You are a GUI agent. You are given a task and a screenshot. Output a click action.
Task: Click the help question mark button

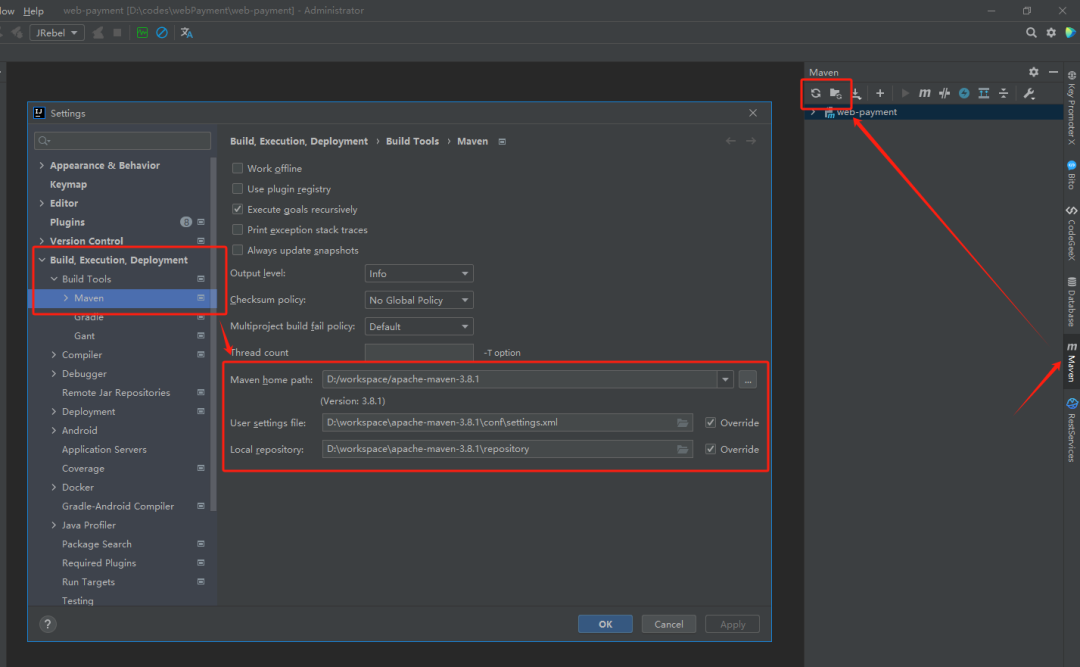[48, 624]
